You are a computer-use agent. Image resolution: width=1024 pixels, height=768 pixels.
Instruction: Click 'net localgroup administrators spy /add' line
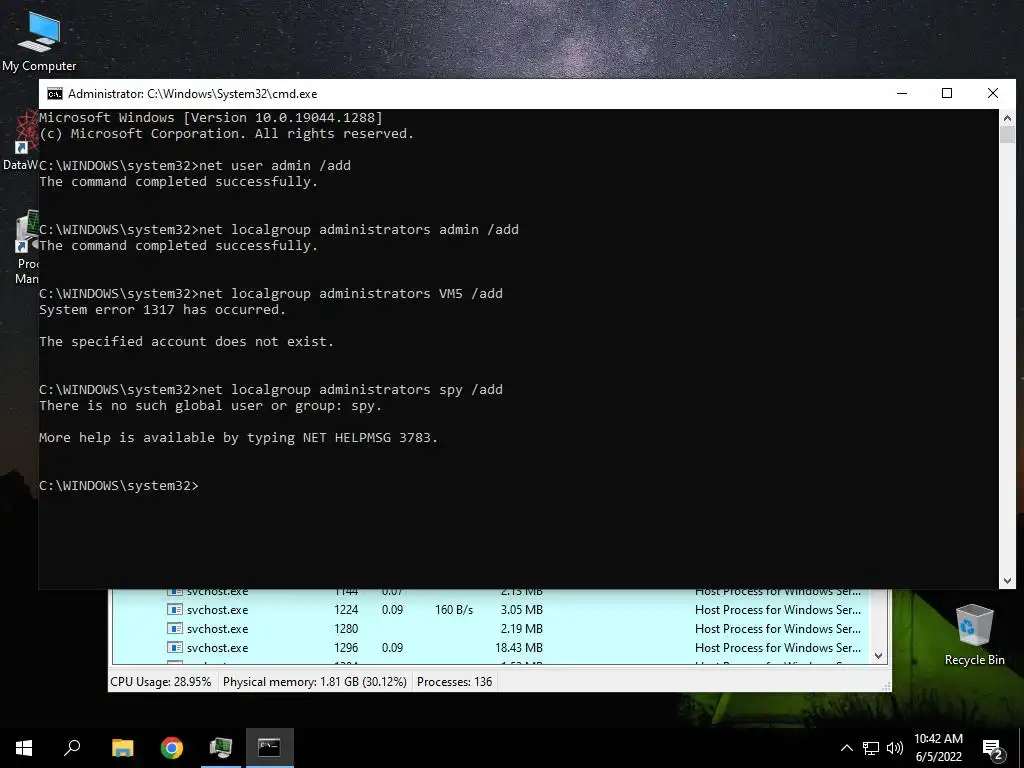click(271, 389)
